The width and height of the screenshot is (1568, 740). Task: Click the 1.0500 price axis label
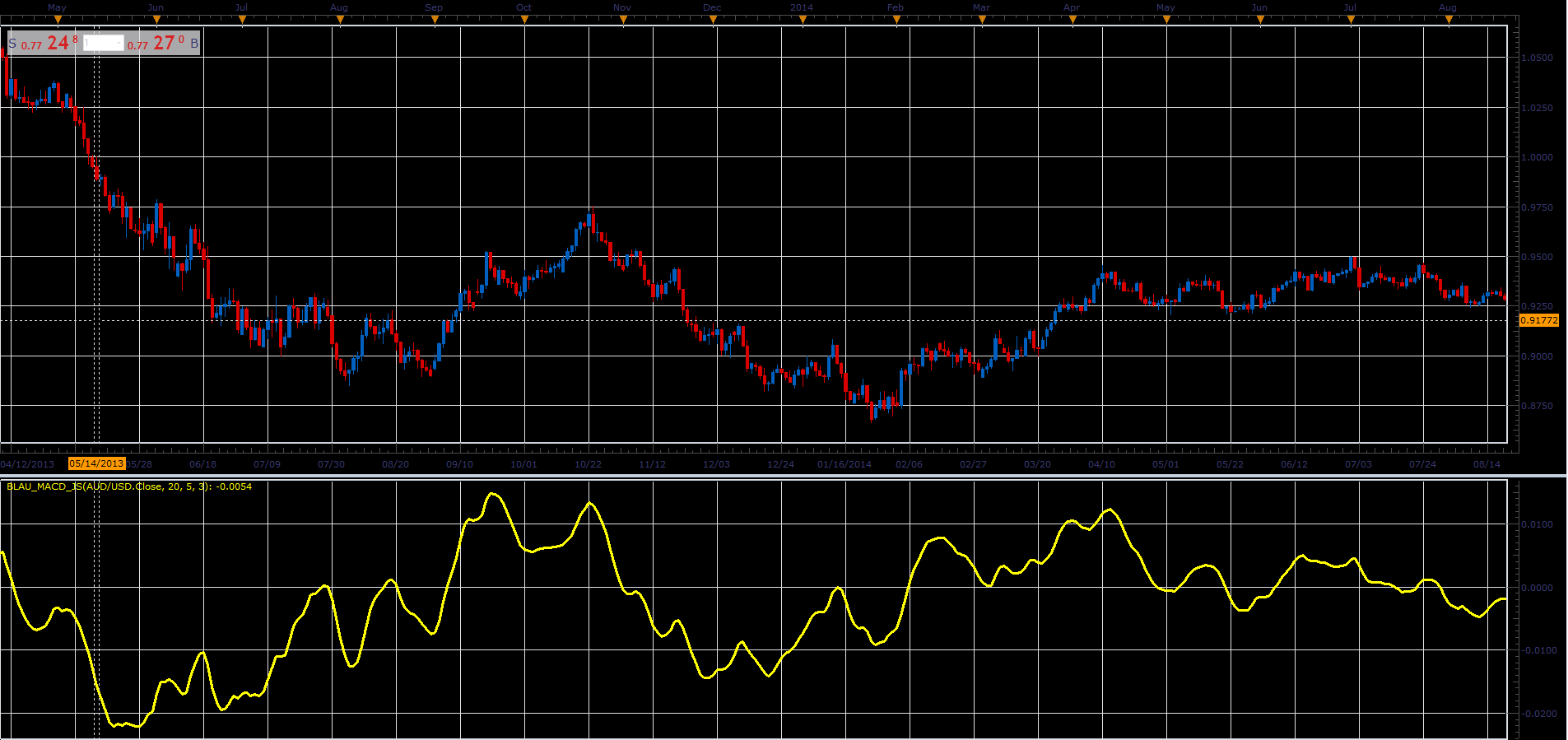pos(1538,58)
